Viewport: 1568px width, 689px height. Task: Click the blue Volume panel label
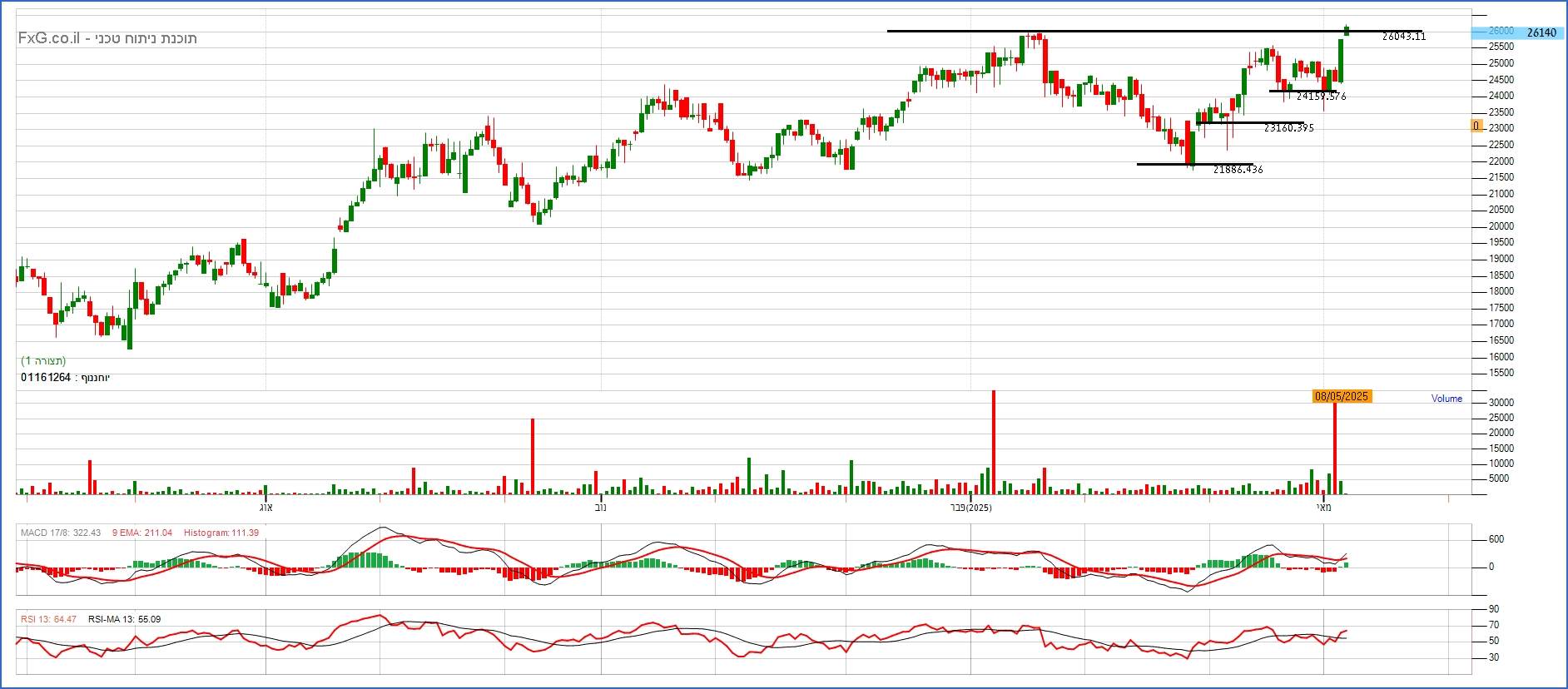click(x=1446, y=399)
